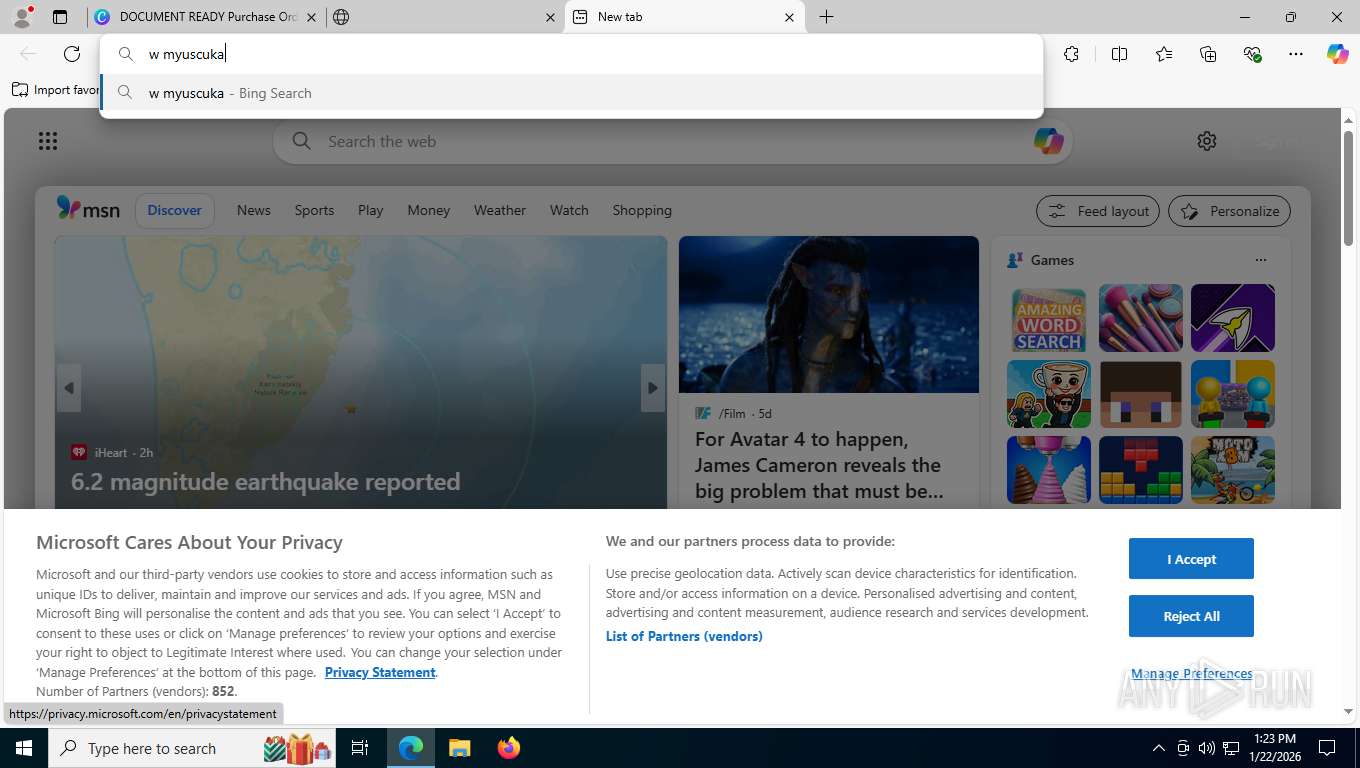Open Microsoft Edge taskbar icon
The image size is (1360, 768).
tap(410, 748)
